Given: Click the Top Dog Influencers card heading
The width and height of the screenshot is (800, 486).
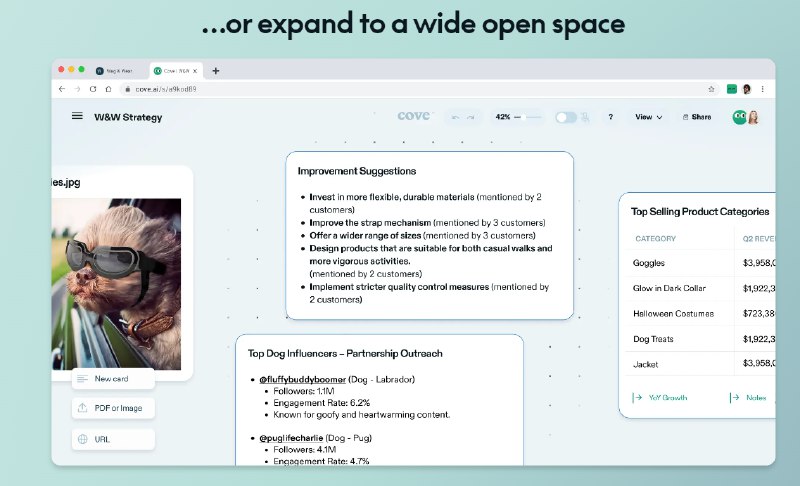Looking at the screenshot, I should point(345,353).
